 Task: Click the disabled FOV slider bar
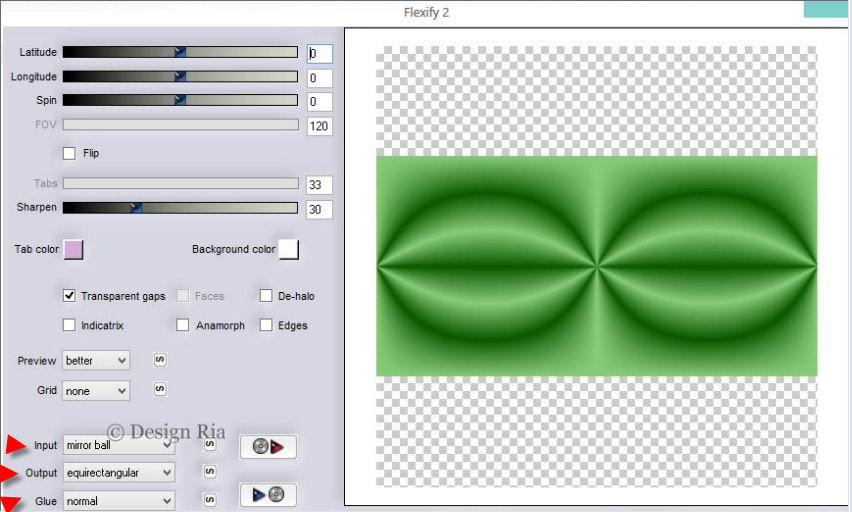[x=180, y=124]
